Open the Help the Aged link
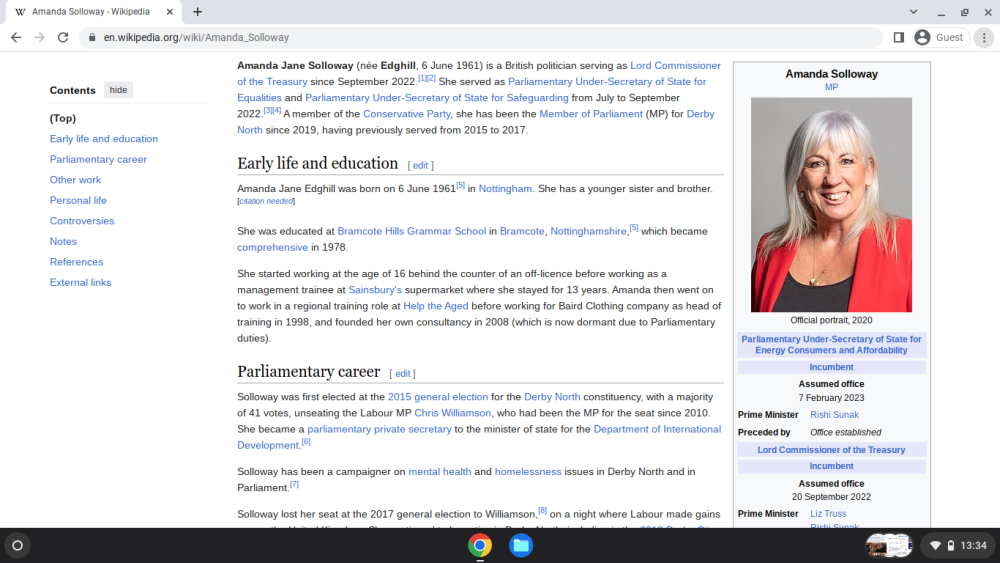Viewport: 1000px width, 563px height. (x=436, y=306)
